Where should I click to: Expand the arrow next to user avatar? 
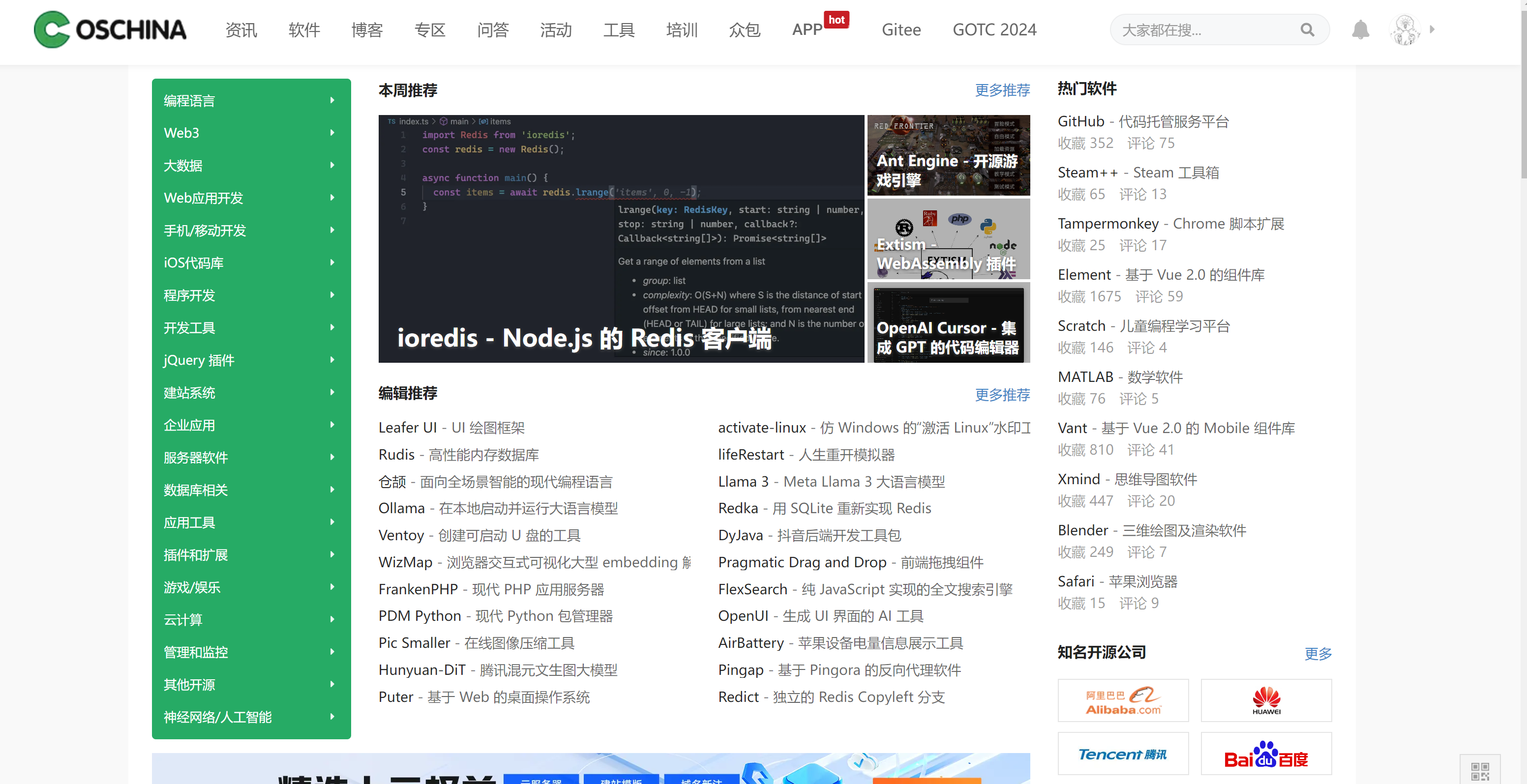pyautogui.click(x=1432, y=29)
